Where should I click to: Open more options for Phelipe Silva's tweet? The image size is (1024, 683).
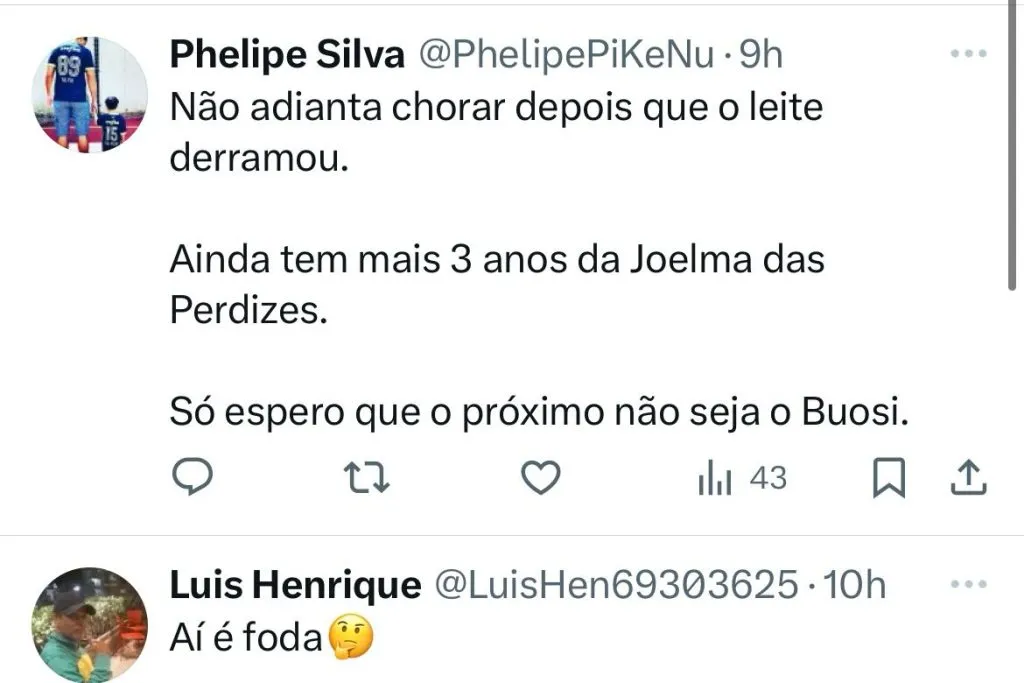tap(968, 54)
